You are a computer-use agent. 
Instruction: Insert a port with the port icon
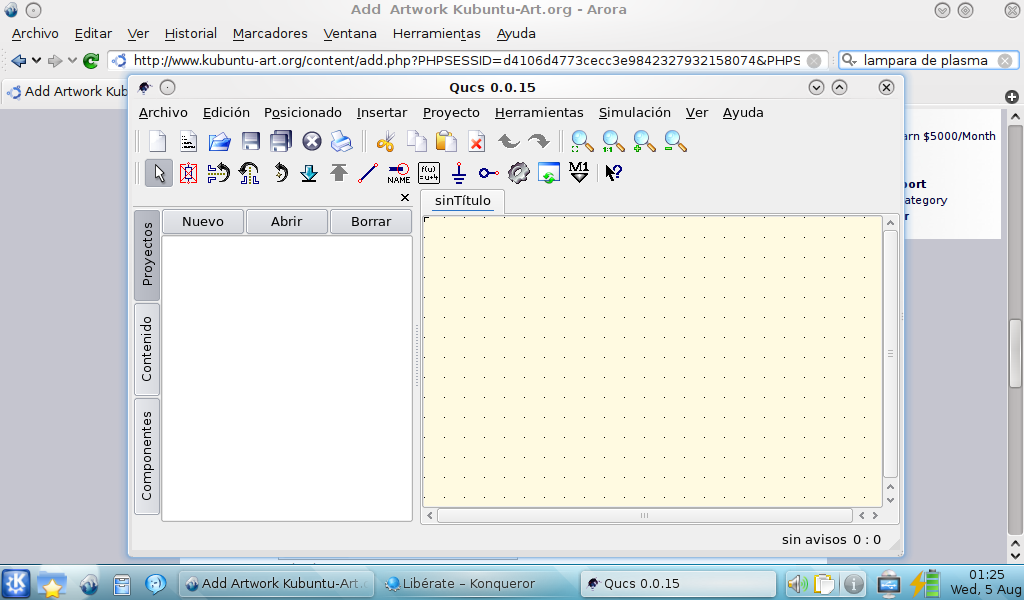(488, 173)
